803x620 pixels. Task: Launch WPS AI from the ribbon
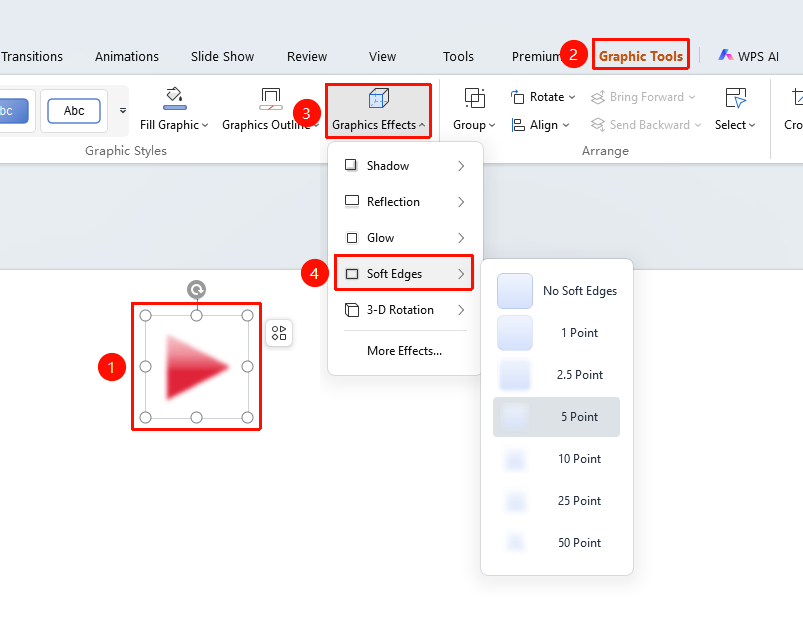(748, 56)
